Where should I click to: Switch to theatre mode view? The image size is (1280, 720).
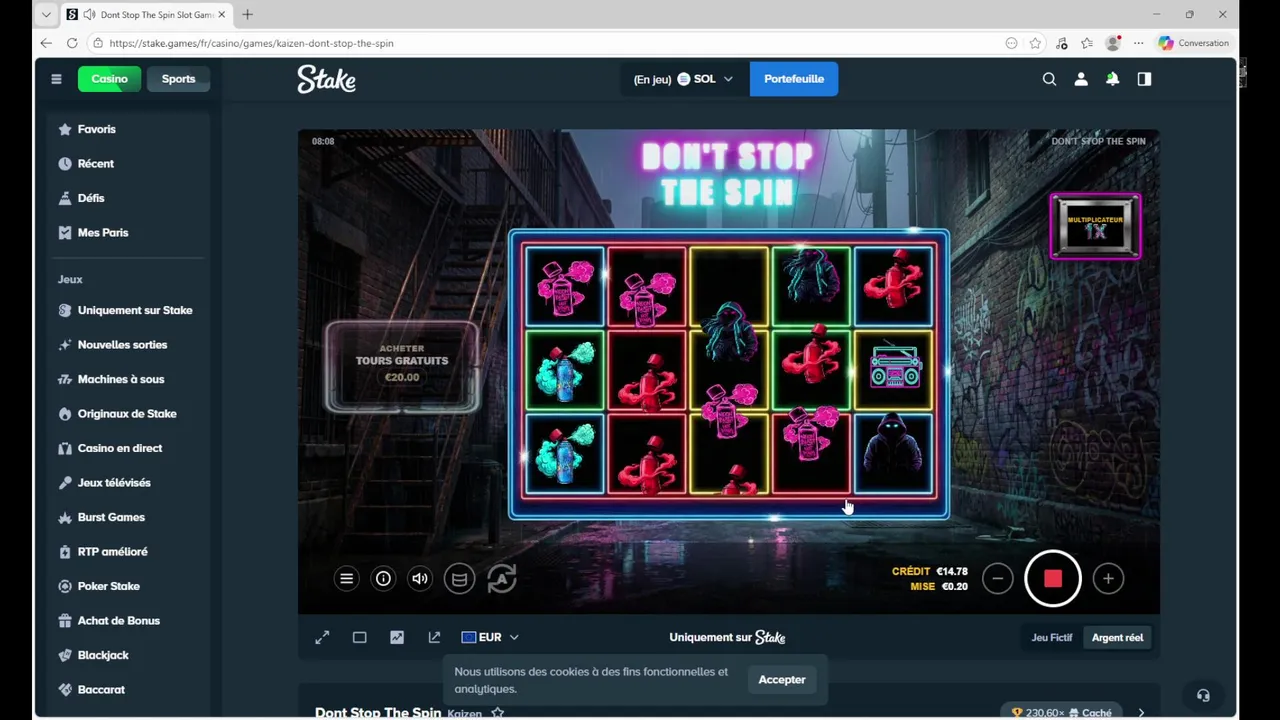tap(359, 637)
